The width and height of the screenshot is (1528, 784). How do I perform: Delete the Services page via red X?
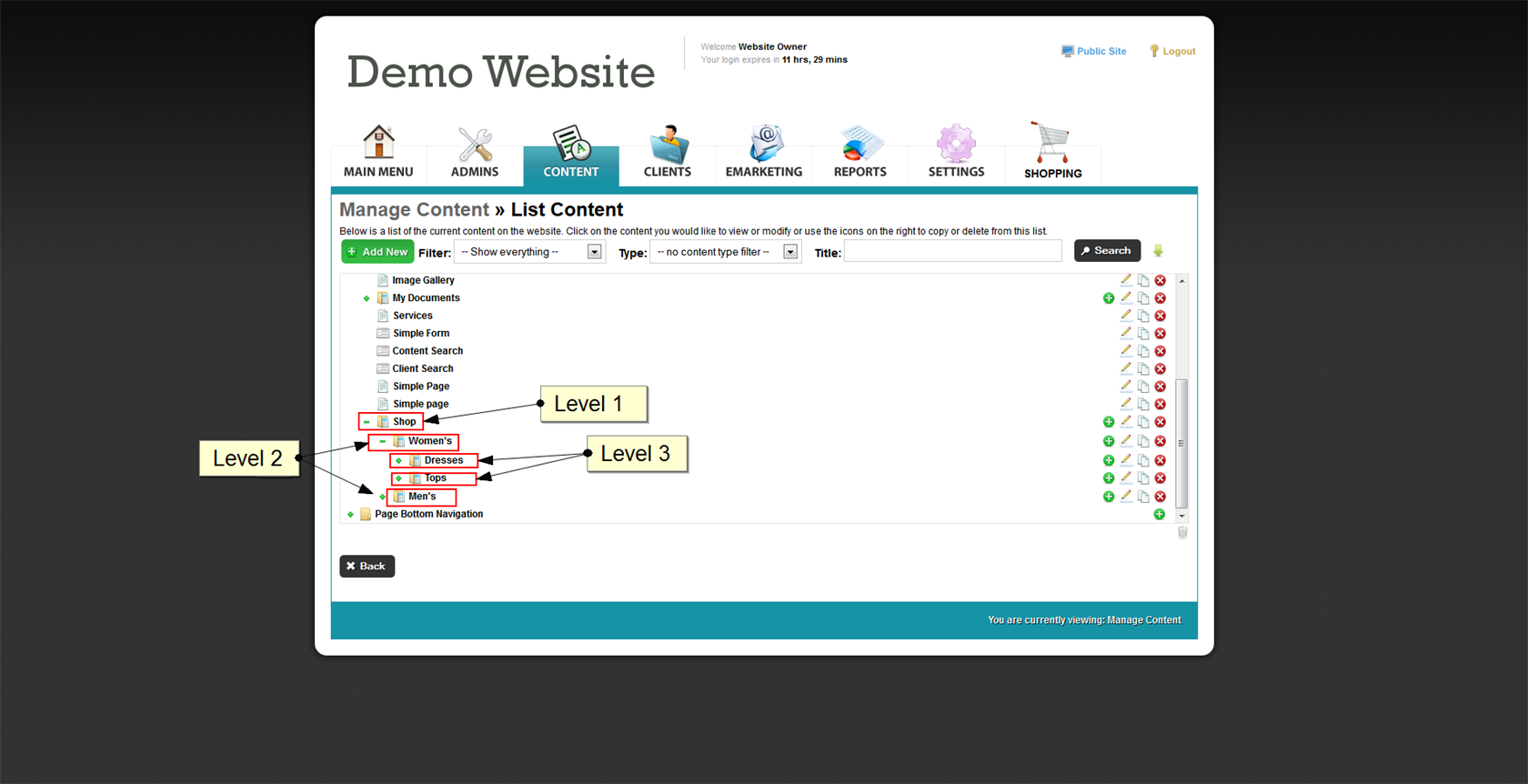(1160, 316)
